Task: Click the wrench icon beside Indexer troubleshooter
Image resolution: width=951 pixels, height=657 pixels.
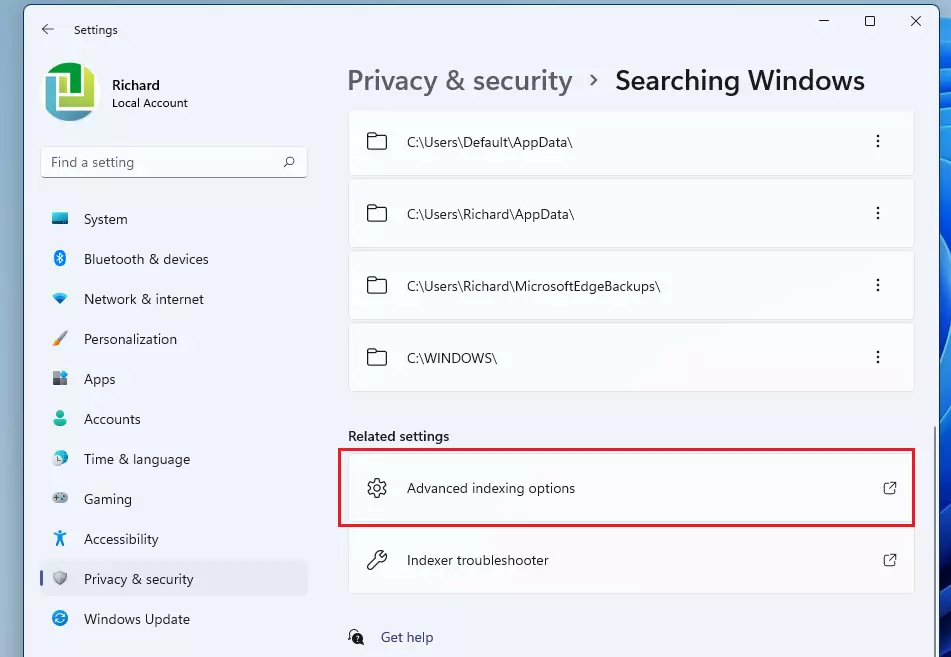Action: 377,559
